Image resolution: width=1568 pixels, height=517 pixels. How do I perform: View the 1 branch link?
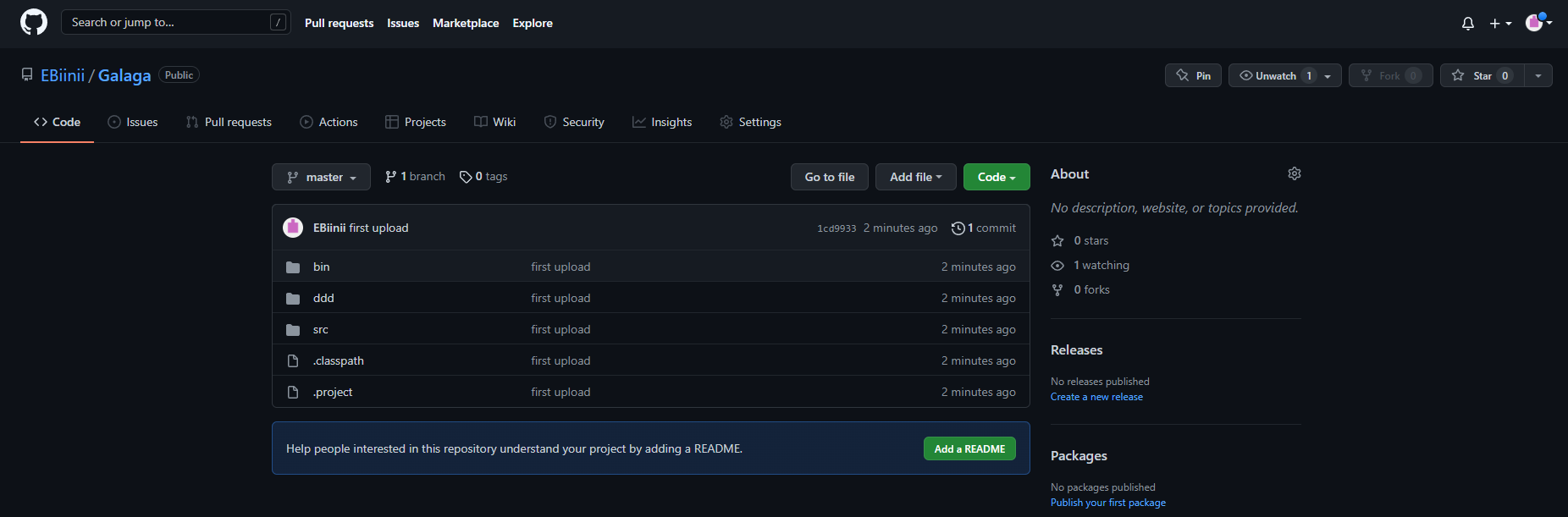(415, 176)
